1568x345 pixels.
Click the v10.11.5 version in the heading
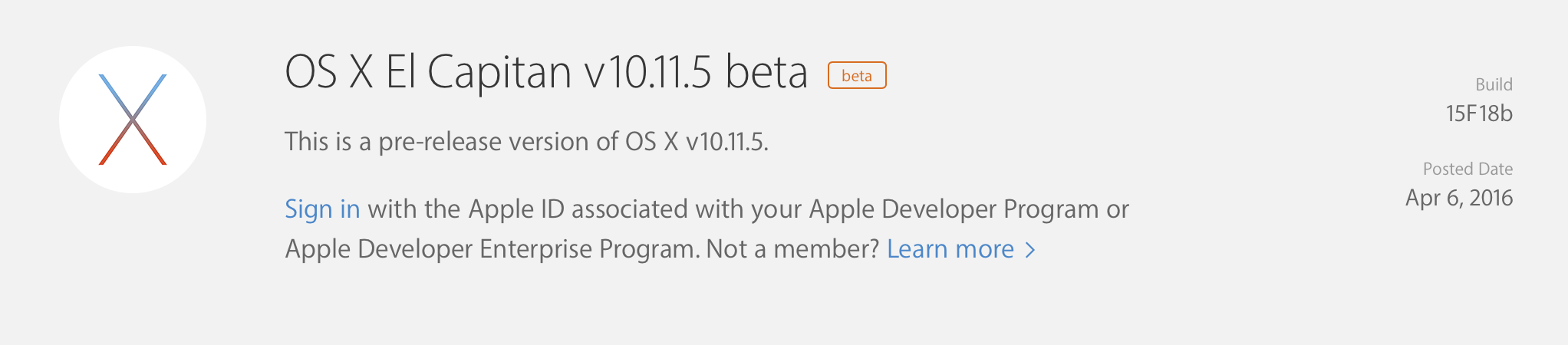pos(648,73)
